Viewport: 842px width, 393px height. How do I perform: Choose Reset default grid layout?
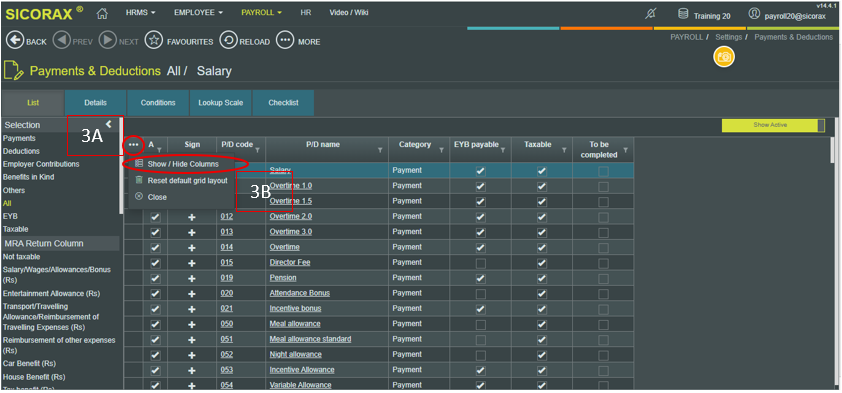[x=181, y=181]
